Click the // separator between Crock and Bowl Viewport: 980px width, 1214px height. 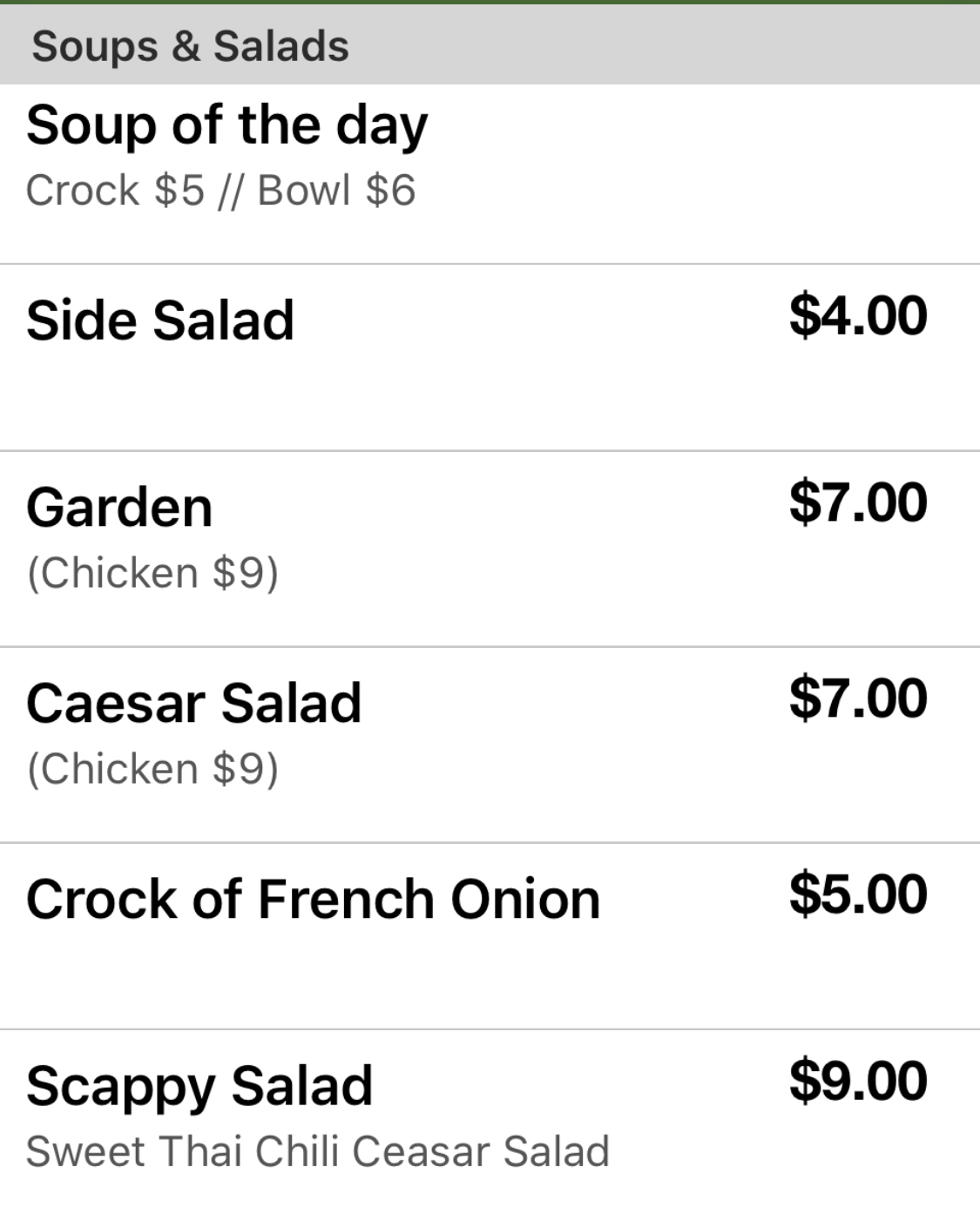pos(230,192)
